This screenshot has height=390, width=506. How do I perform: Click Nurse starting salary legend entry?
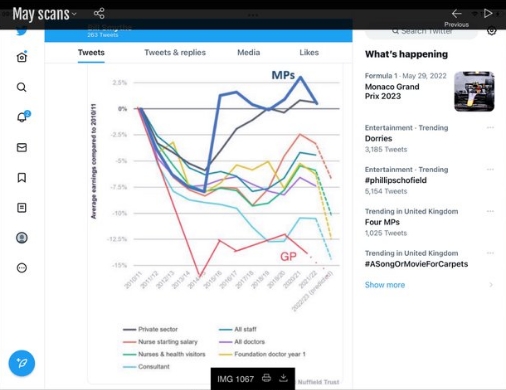160,342
